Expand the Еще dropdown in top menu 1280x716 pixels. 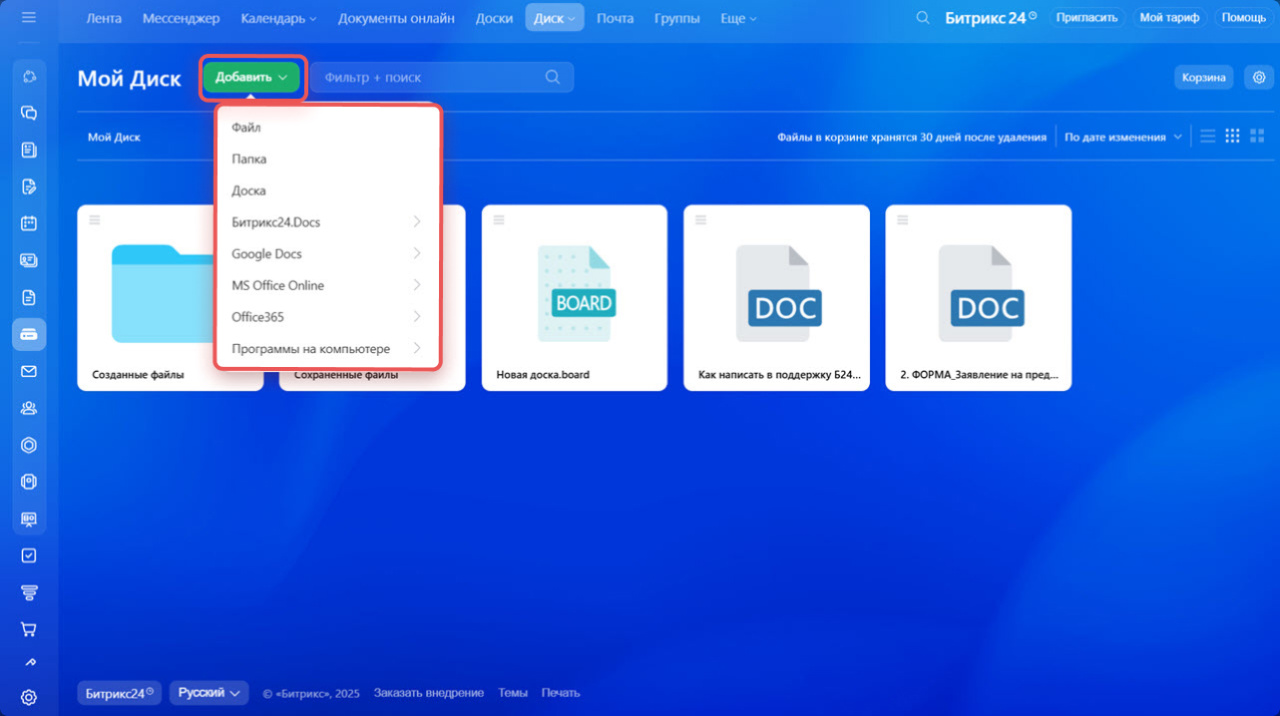[738, 18]
